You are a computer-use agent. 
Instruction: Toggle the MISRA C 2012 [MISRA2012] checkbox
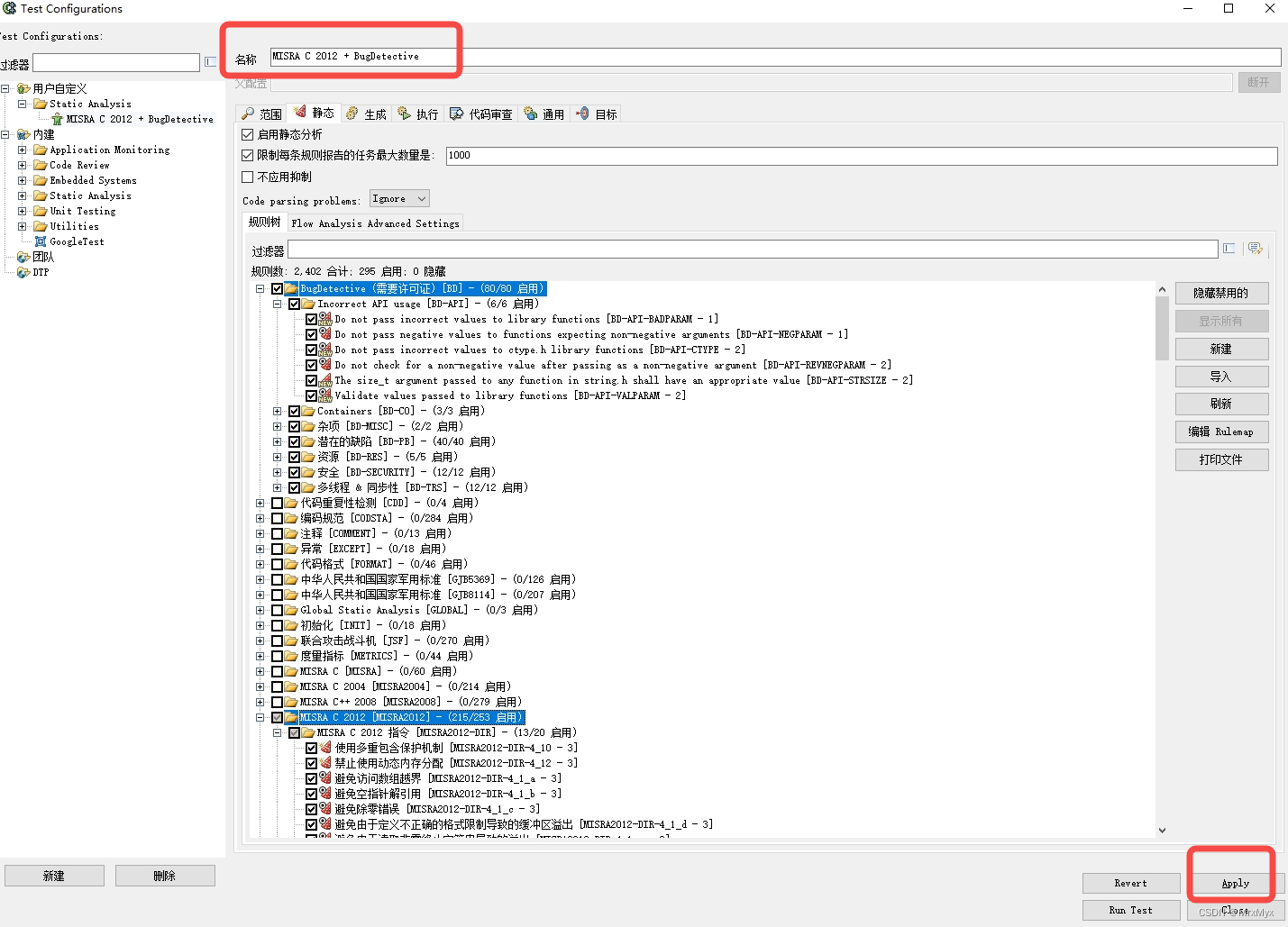pyautogui.click(x=277, y=717)
